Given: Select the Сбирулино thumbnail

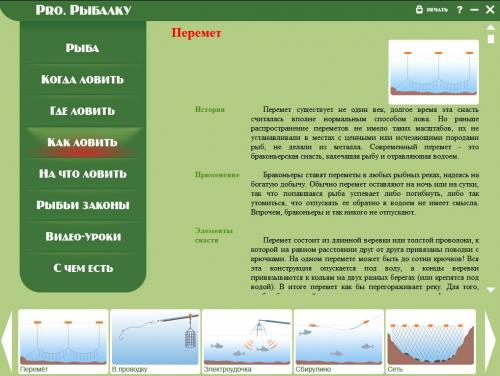Looking at the screenshot, I should pyautogui.click(x=339, y=341).
